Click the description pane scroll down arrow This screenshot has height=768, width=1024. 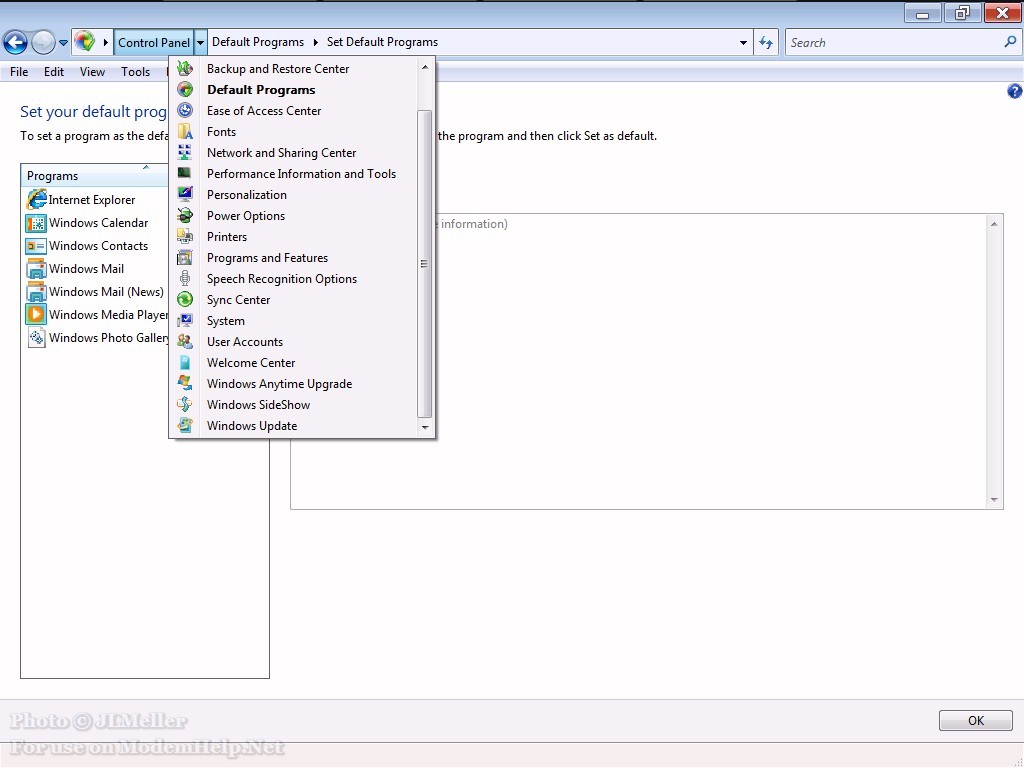(x=994, y=500)
